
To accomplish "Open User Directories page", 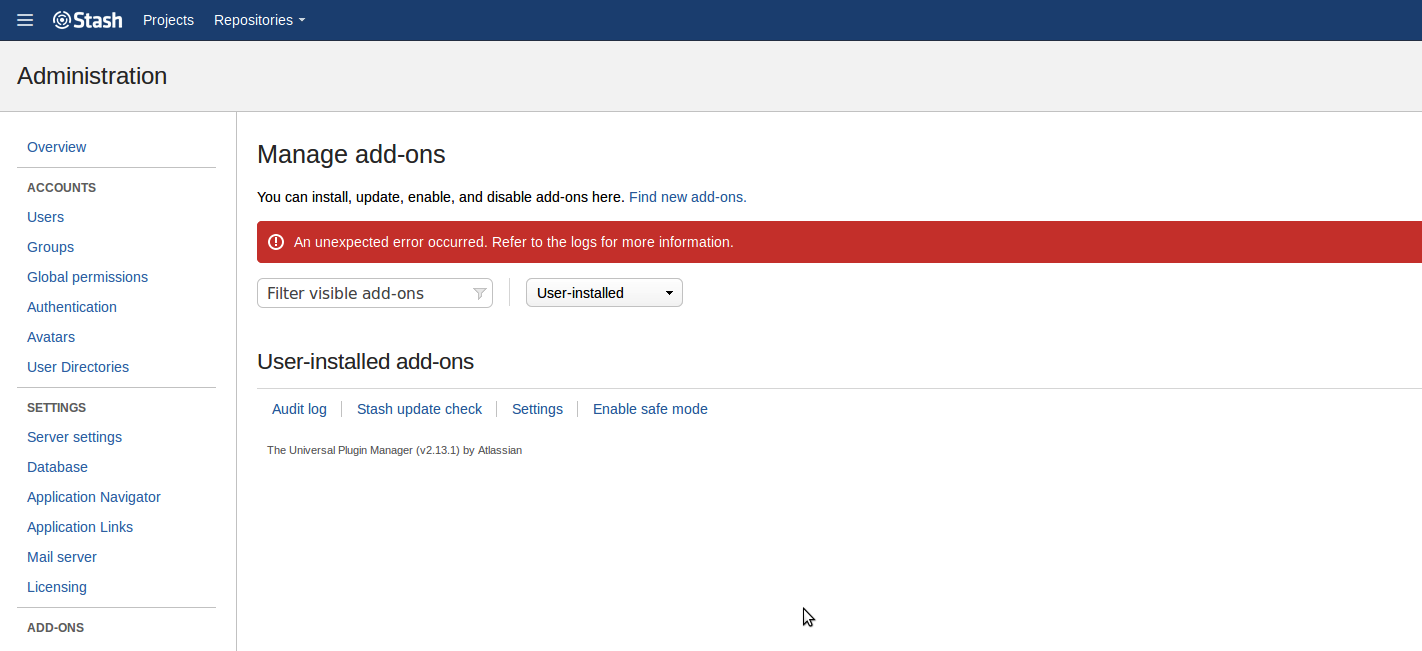I will tap(78, 367).
